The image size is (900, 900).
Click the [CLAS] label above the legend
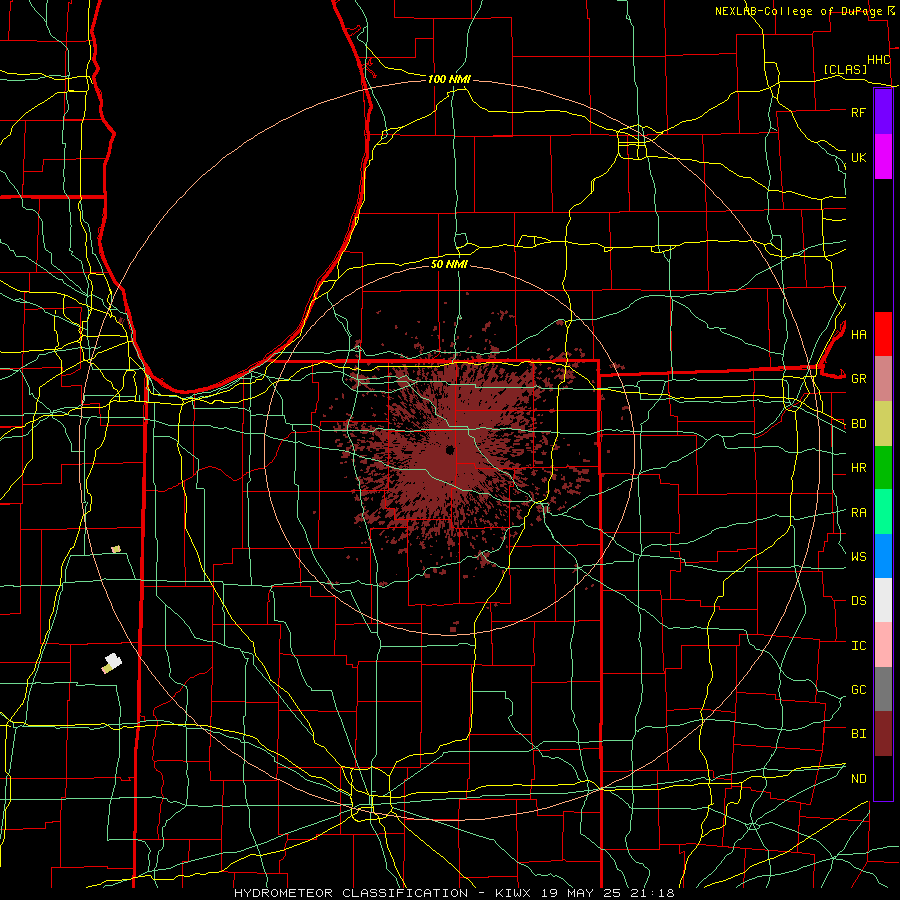(x=845, y=69)
